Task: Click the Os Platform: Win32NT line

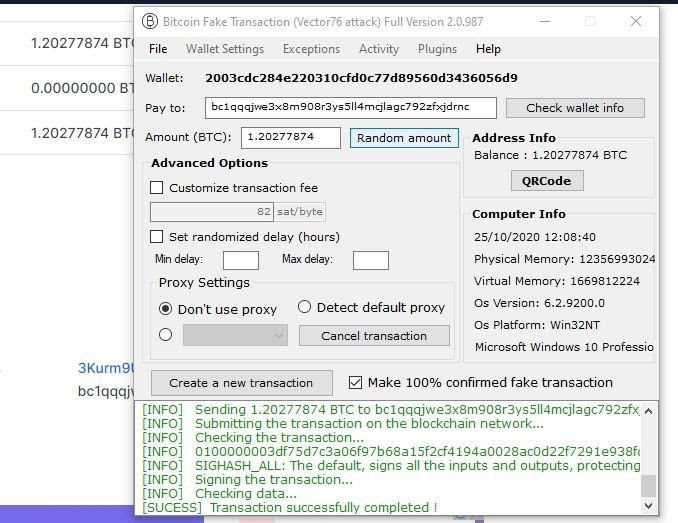Action: (537, 325)
